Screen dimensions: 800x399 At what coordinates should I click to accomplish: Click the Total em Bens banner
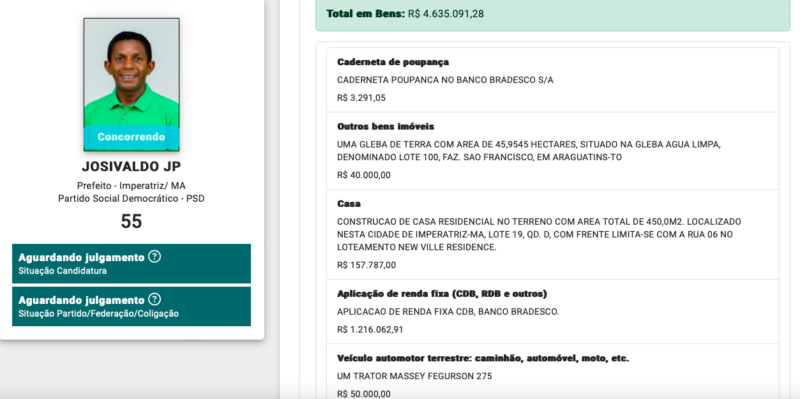click(553, 14)
